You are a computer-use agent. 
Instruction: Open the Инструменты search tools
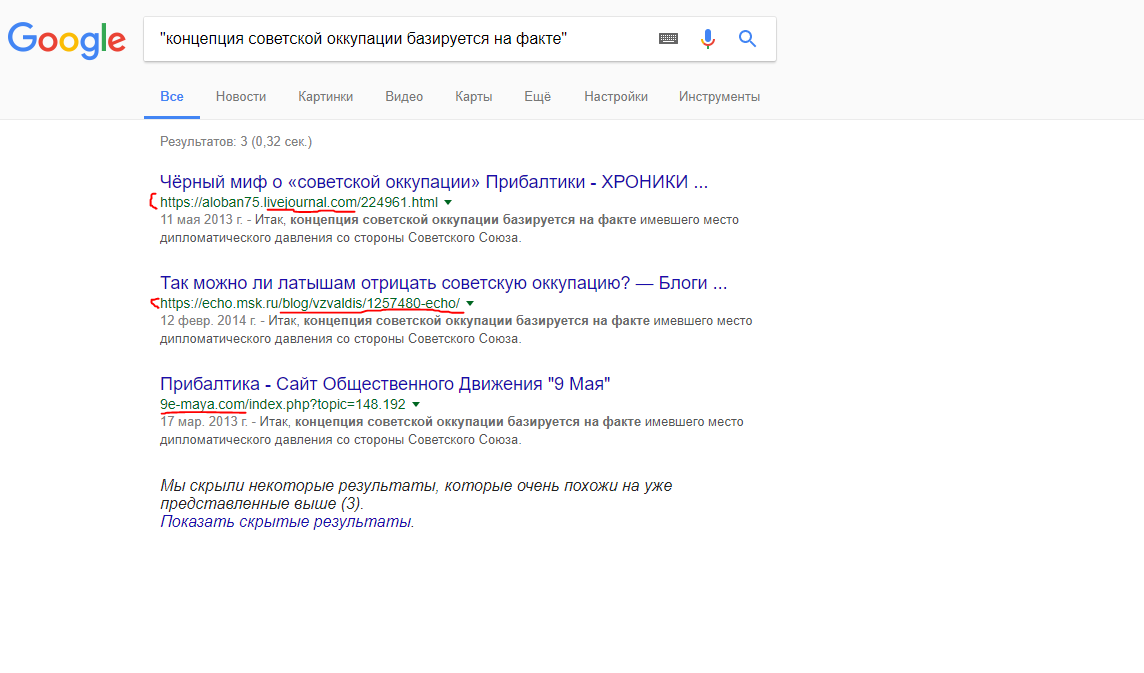click(719, 96)
